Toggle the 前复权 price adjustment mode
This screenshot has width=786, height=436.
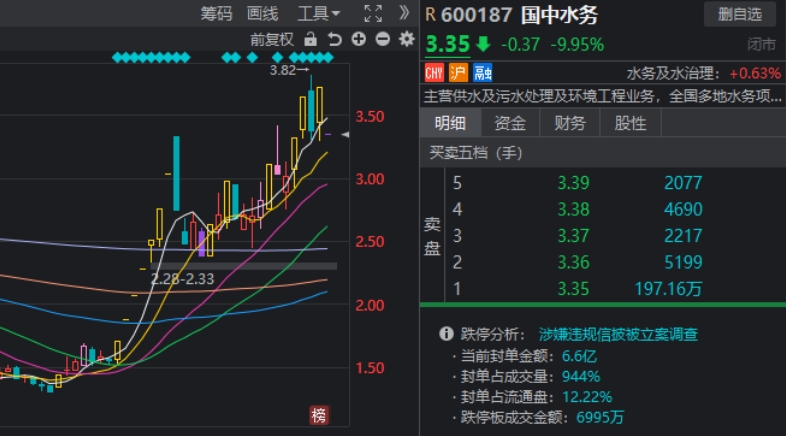tap(272, 39)
